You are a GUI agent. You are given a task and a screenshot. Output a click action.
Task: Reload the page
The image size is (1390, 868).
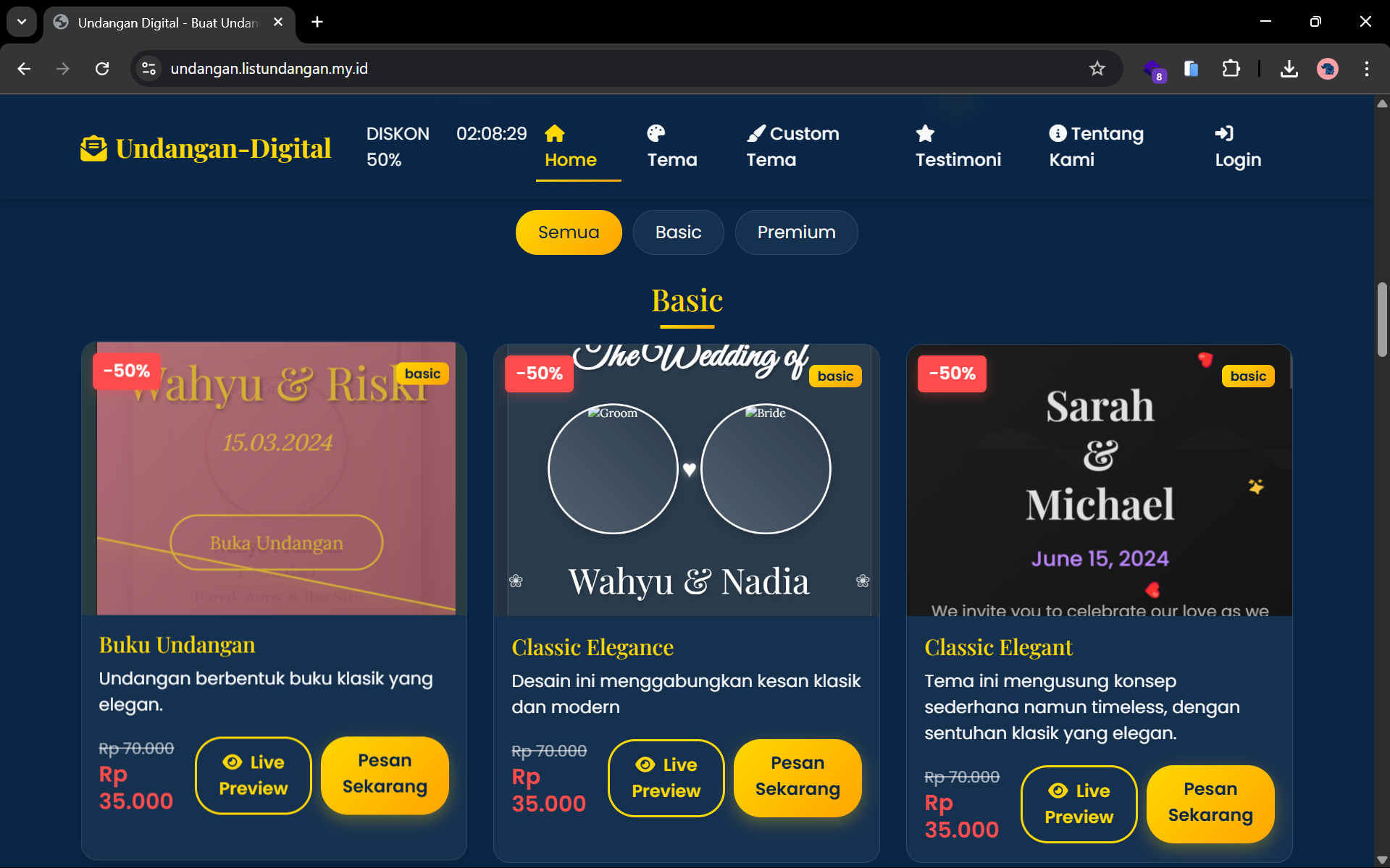(102, 69)
